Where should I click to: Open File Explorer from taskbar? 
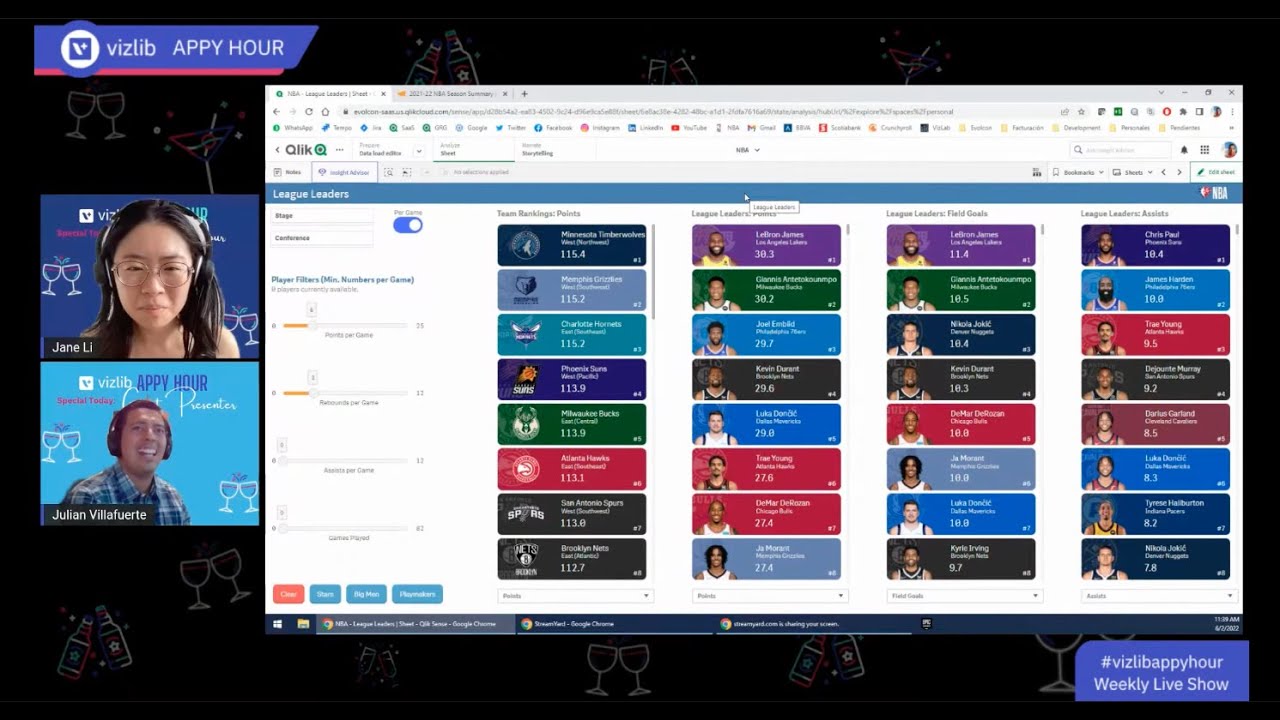pos(303,623)
